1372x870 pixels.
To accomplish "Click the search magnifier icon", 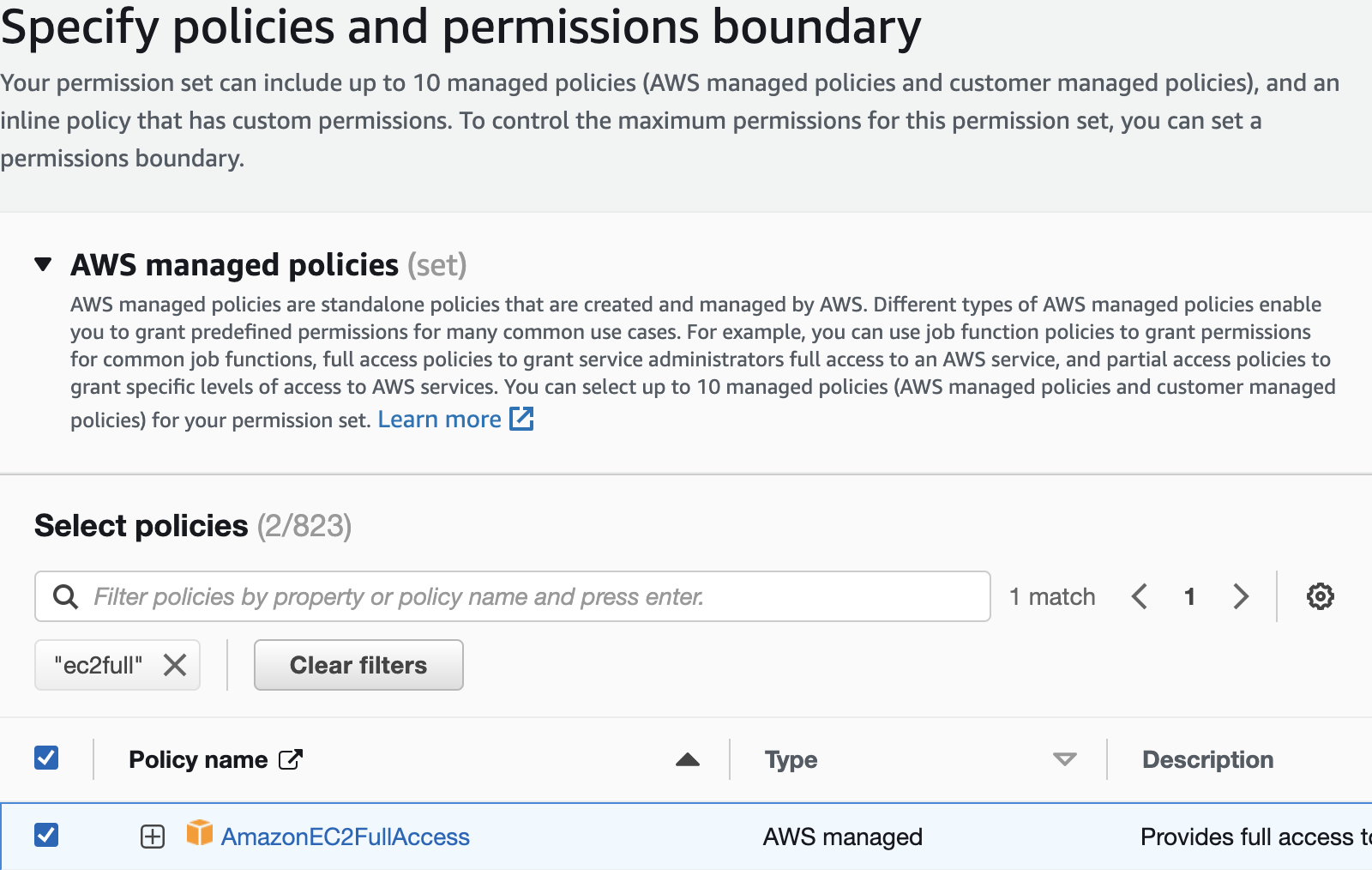I will pyautogui.click(x=65, y=596).
